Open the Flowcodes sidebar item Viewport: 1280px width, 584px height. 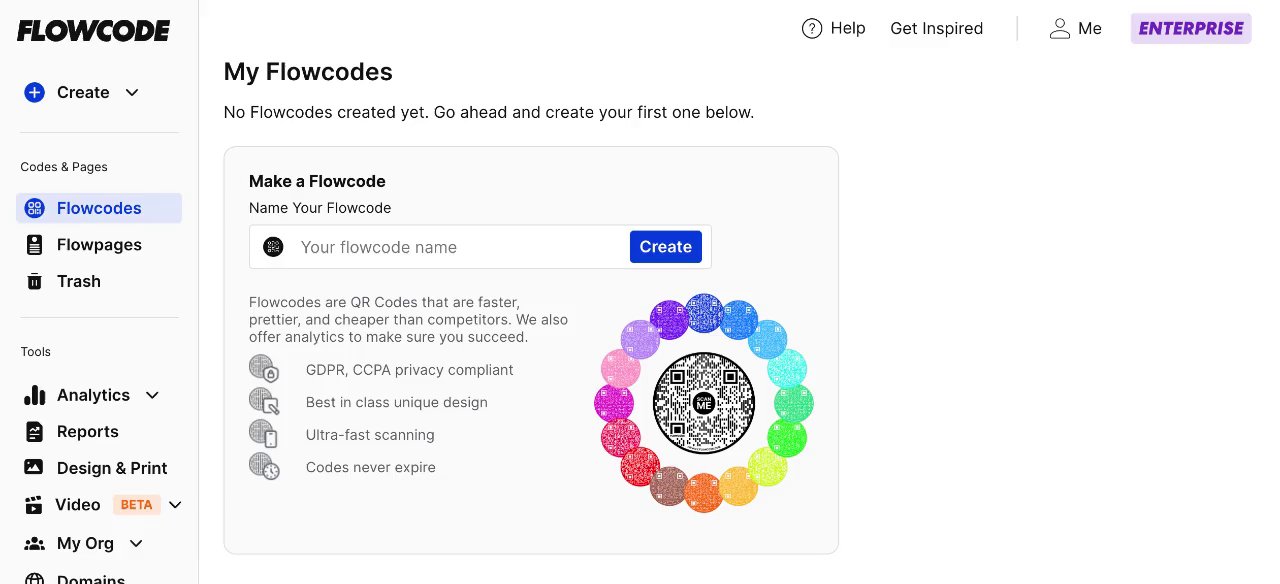pyautogui.click(x=99, y=208)
